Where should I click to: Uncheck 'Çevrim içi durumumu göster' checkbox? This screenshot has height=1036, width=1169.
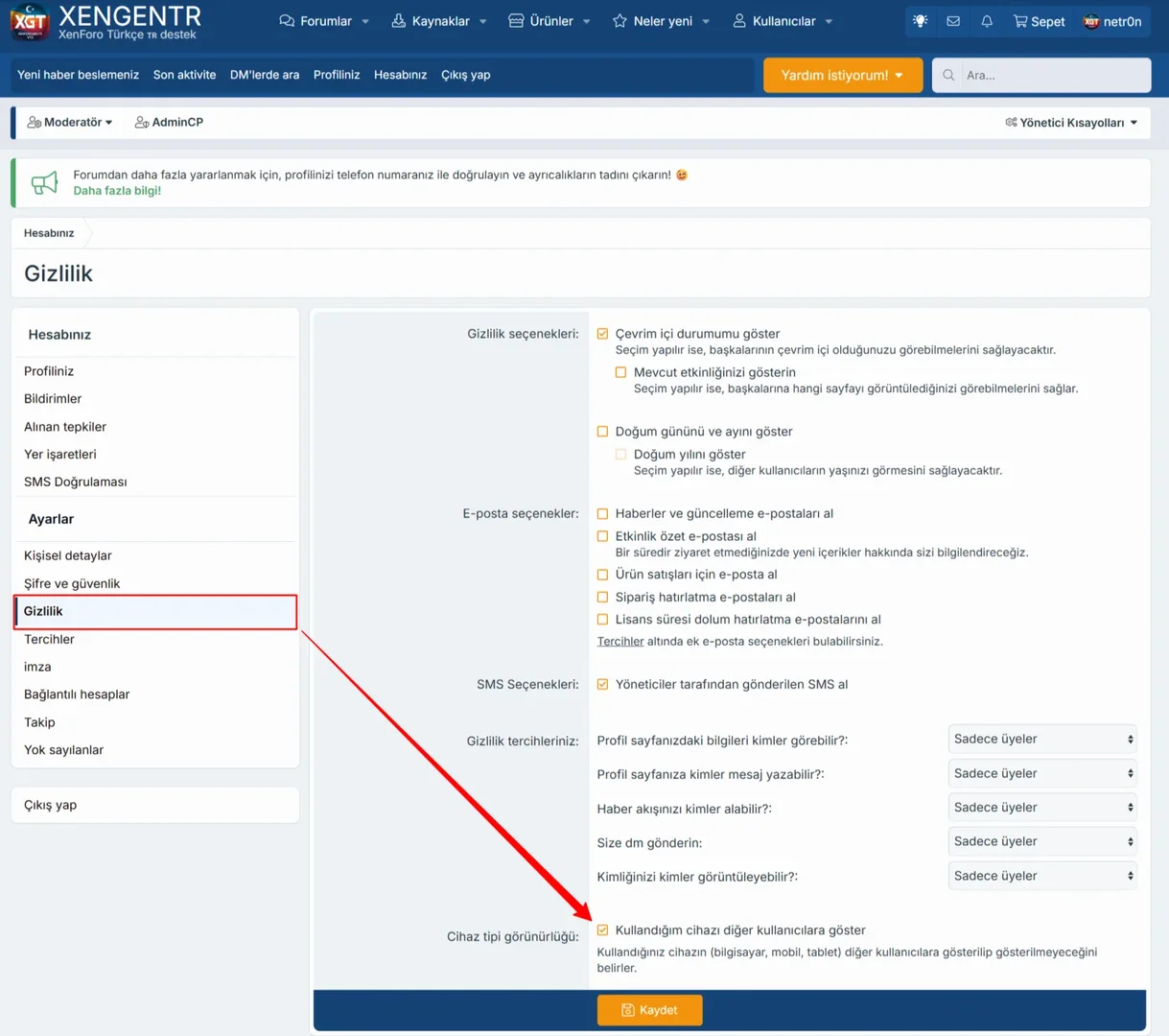pyautogui.click(x=602, y=334)
